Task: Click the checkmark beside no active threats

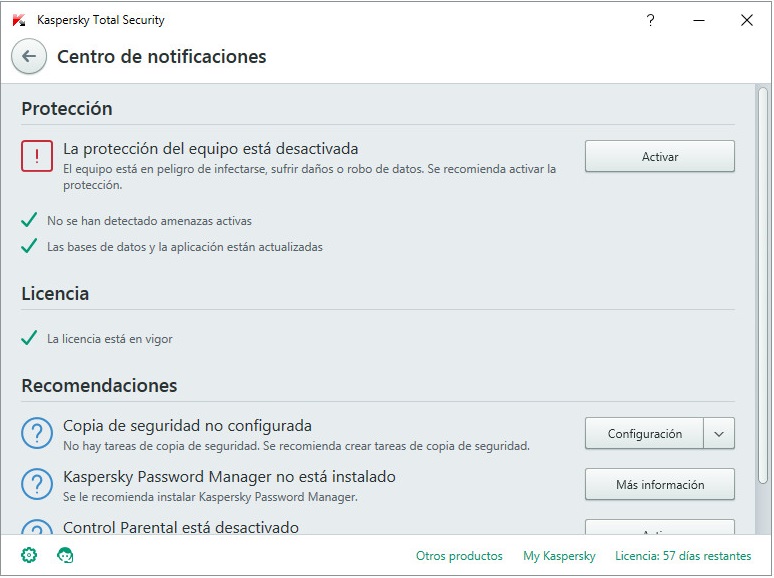Action: pyautogui.click(x=29, y=220)
